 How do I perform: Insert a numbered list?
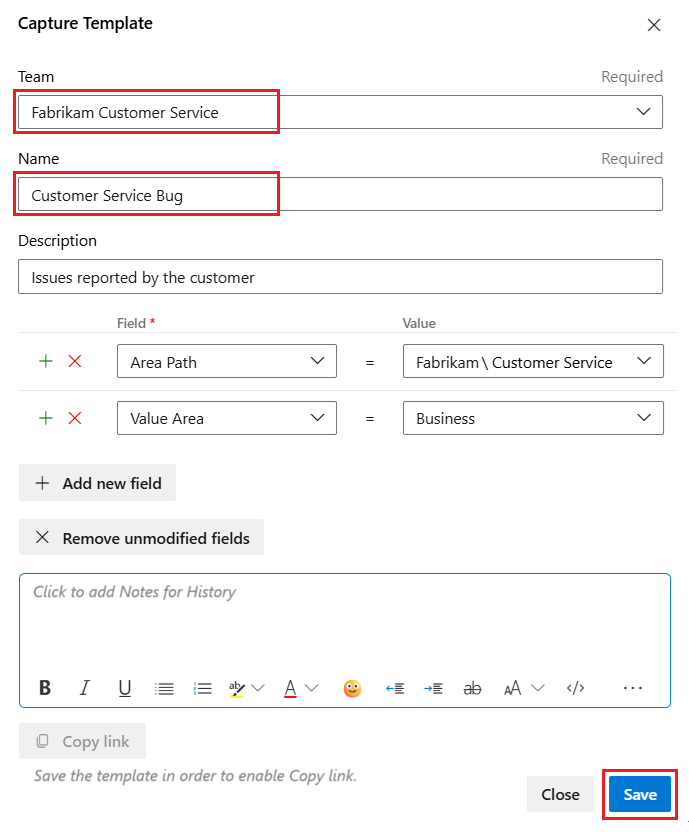203,688
